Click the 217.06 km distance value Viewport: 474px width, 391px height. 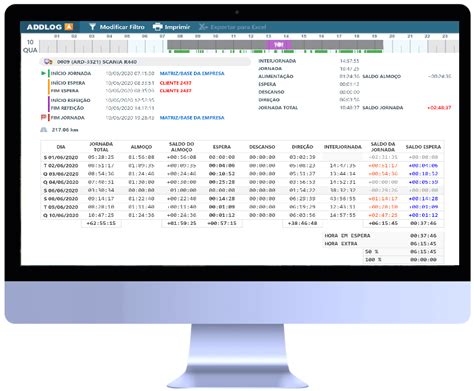(x=65, y=130)
